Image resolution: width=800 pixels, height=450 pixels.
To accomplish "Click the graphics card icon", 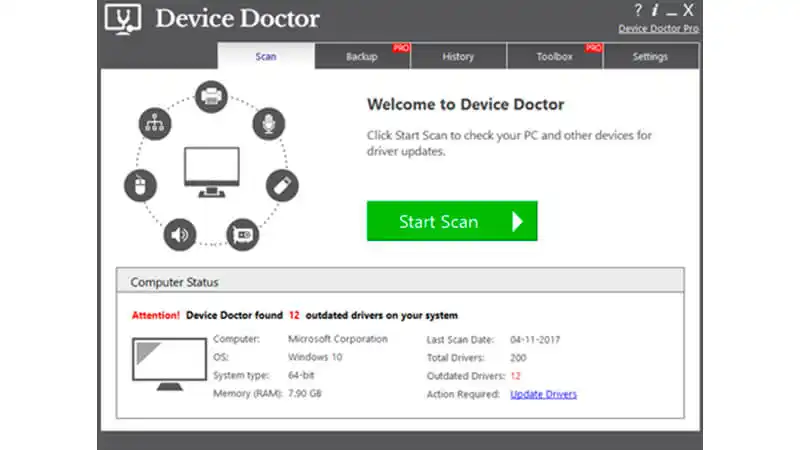I will click(x=243, y=234).
